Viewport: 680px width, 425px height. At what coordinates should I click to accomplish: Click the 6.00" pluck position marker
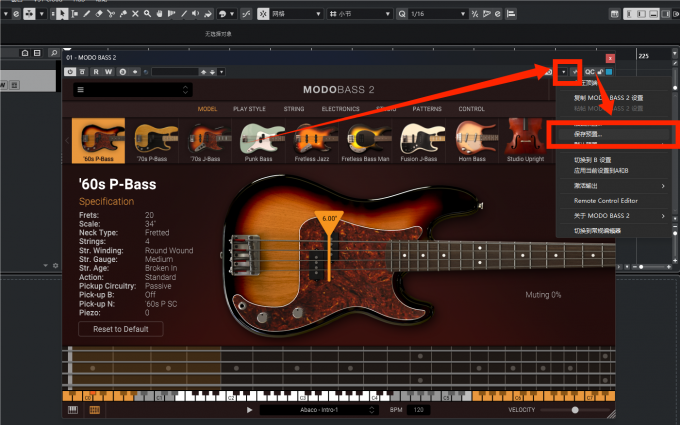tap(329, 219)
